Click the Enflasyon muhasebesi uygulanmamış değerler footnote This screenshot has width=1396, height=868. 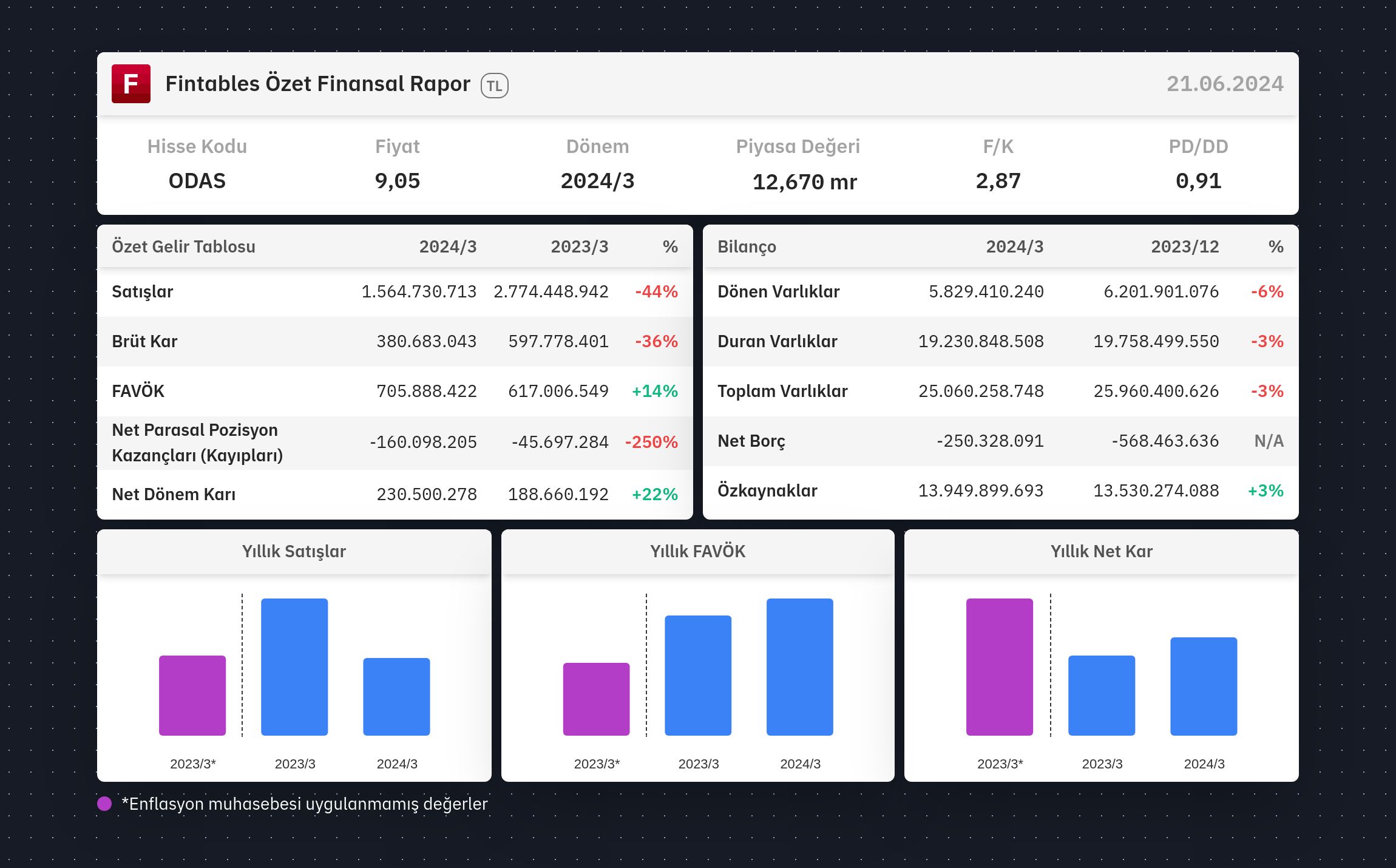(305, 804)
